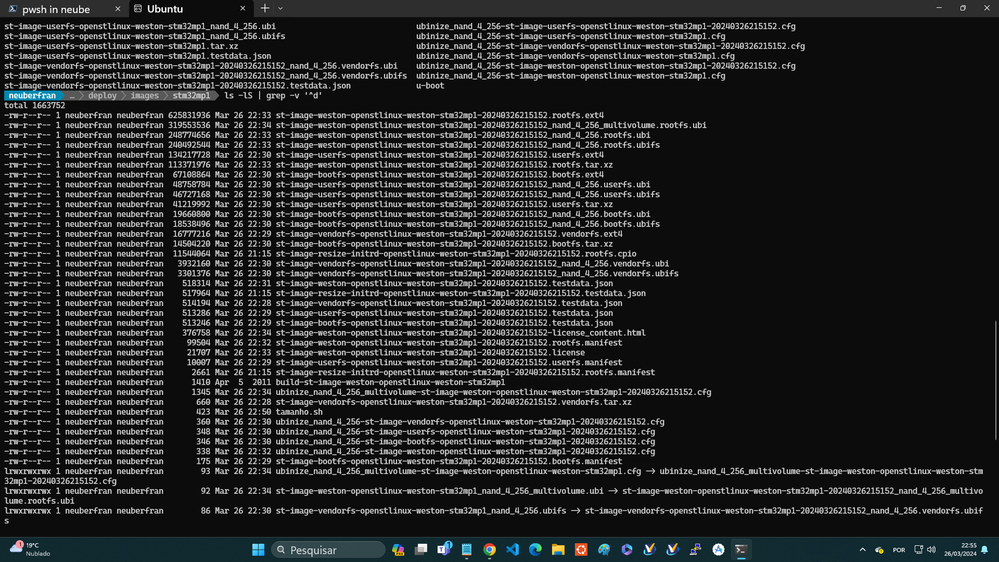Close the pwsh in neube tab
Screen dimensions: 999x562
(117, 9)
